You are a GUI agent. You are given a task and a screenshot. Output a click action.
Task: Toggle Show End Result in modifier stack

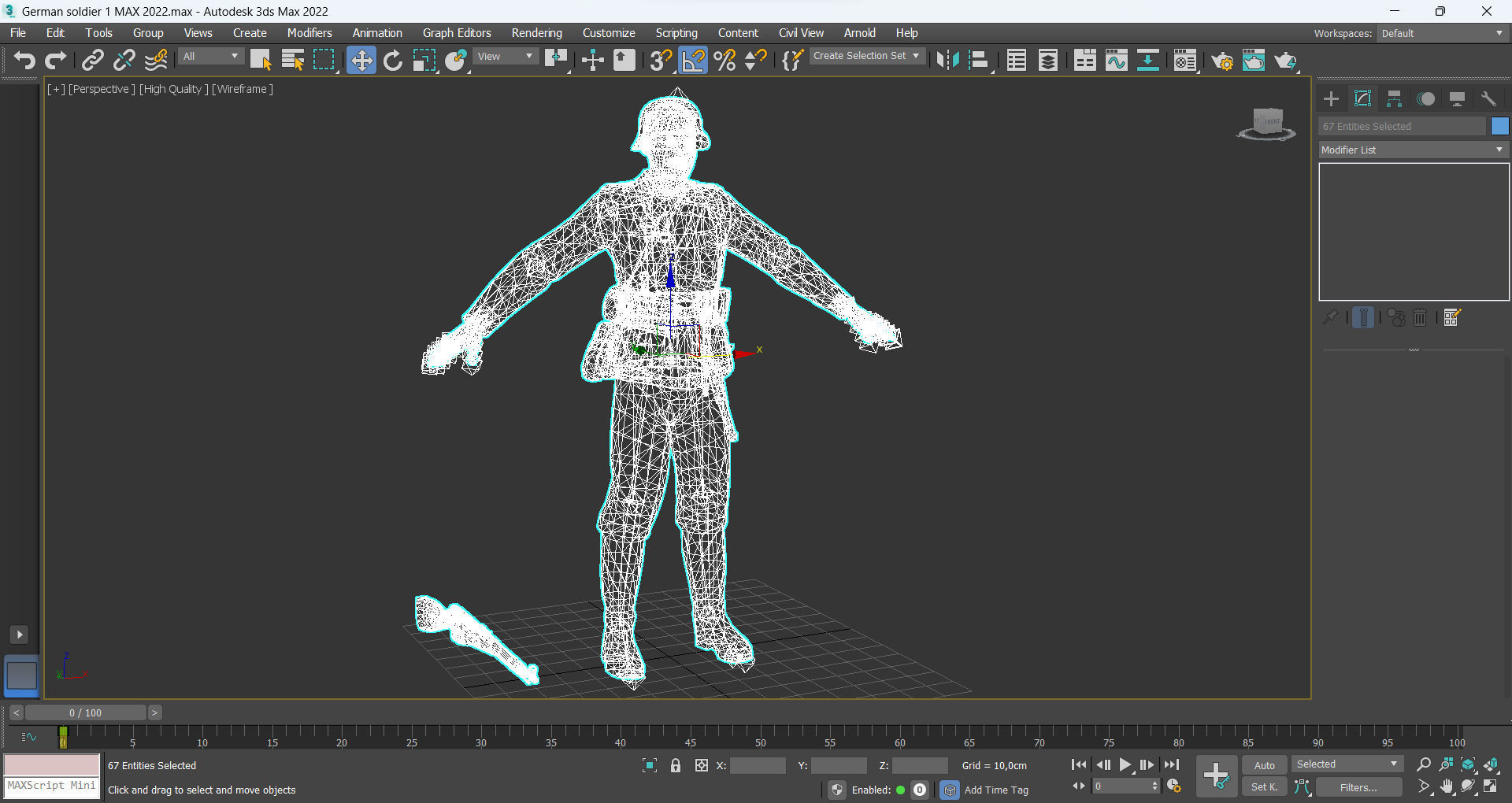point(1363,317)
